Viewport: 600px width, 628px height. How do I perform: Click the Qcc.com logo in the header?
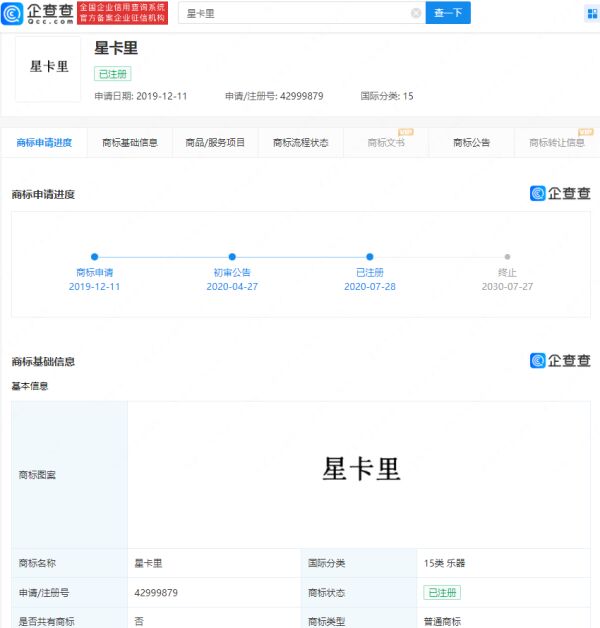tap(38, 13)
